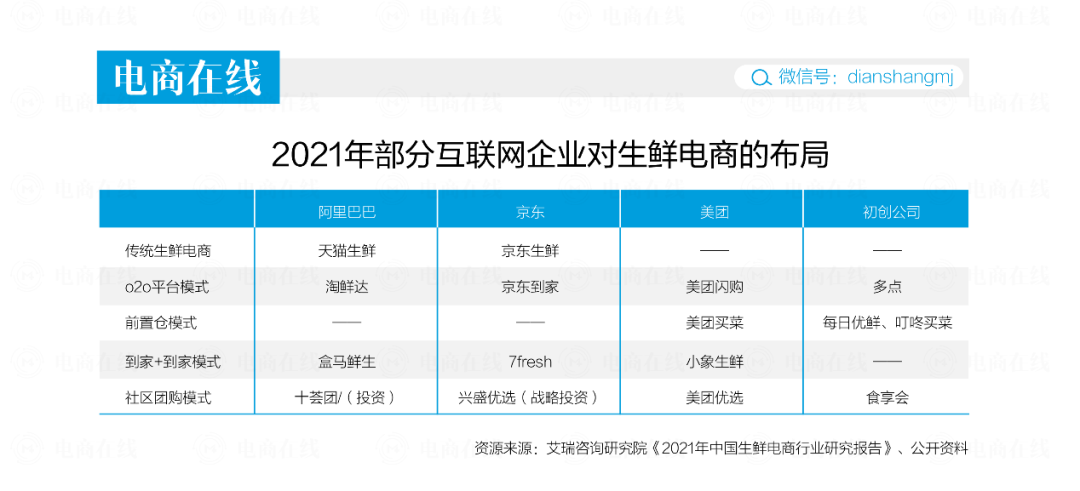This screenshot has width=1080, height=491.
Task: Click the 7fresh cell
Action: pyautogui.click(x=530, y=362)
